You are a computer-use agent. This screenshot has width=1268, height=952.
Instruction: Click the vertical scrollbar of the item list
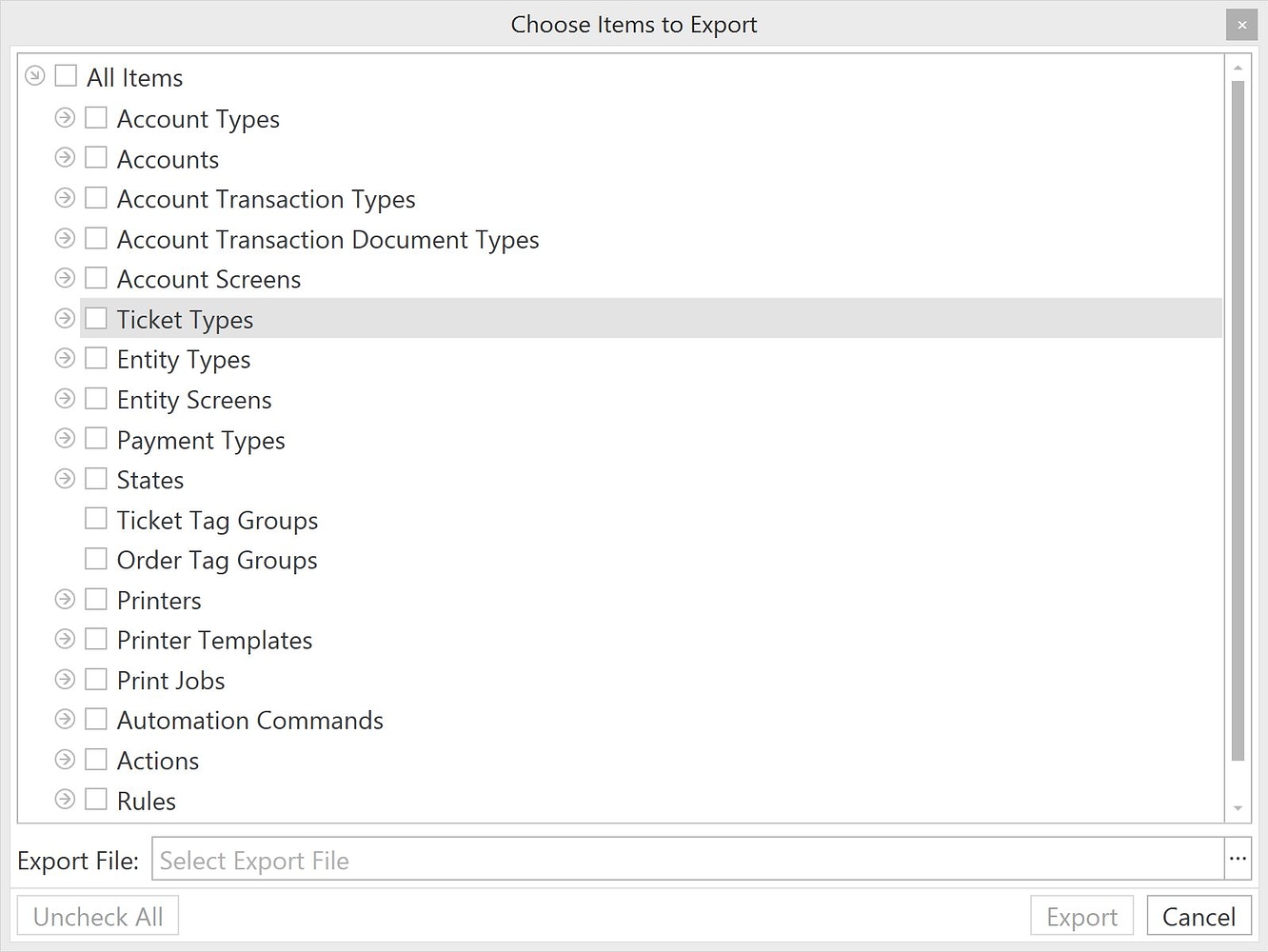(x=1238, y=428)
